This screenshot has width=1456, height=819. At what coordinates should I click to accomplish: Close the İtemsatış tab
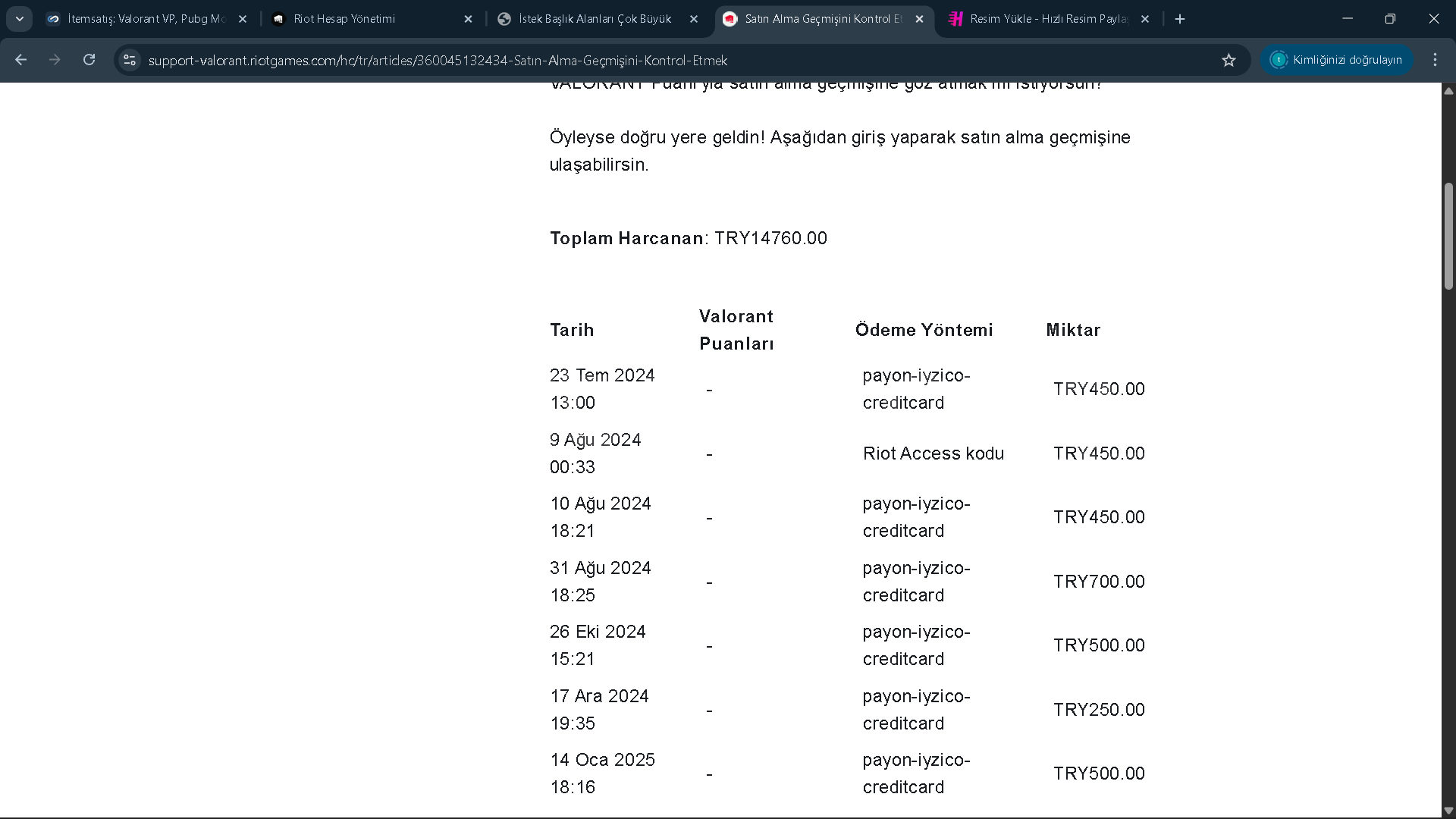pyautogui.click(x=243, y=19)
